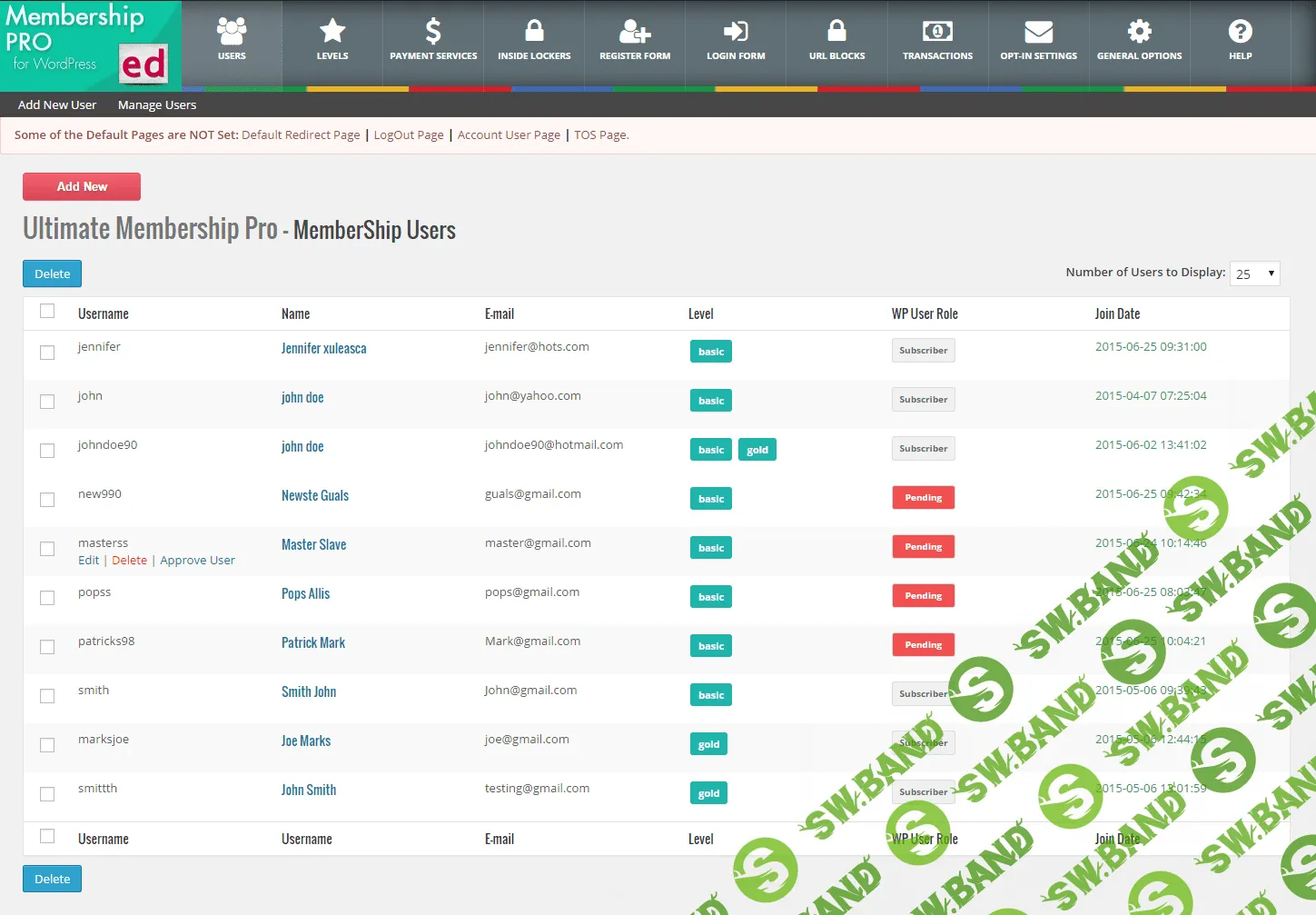Open Inside Lockers padlock icon

534,33
